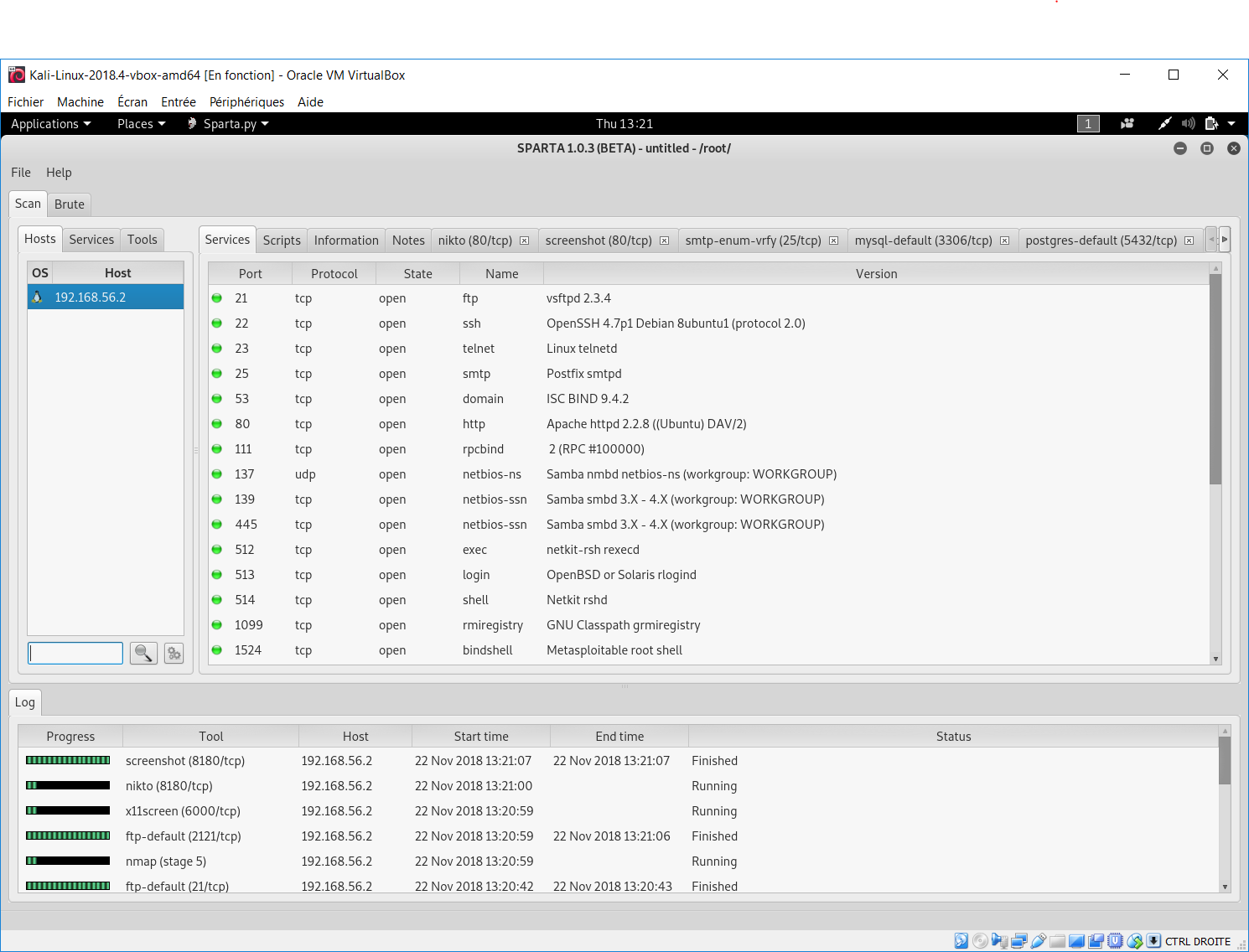
Task: Open the Notes tab
Action: [x=408, y=241]
